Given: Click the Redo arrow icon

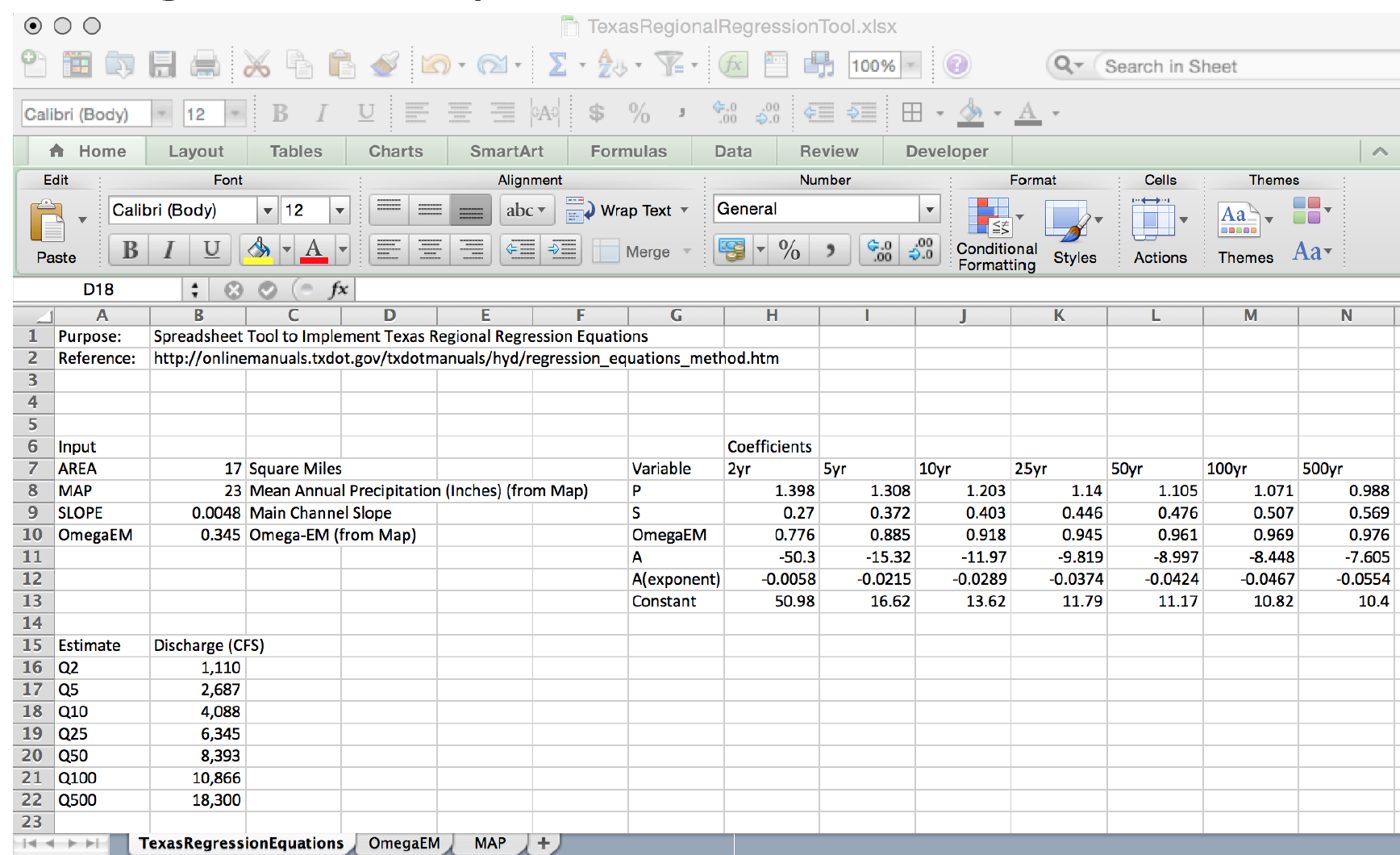Looking at the screenshot, I should pos(492,65).
